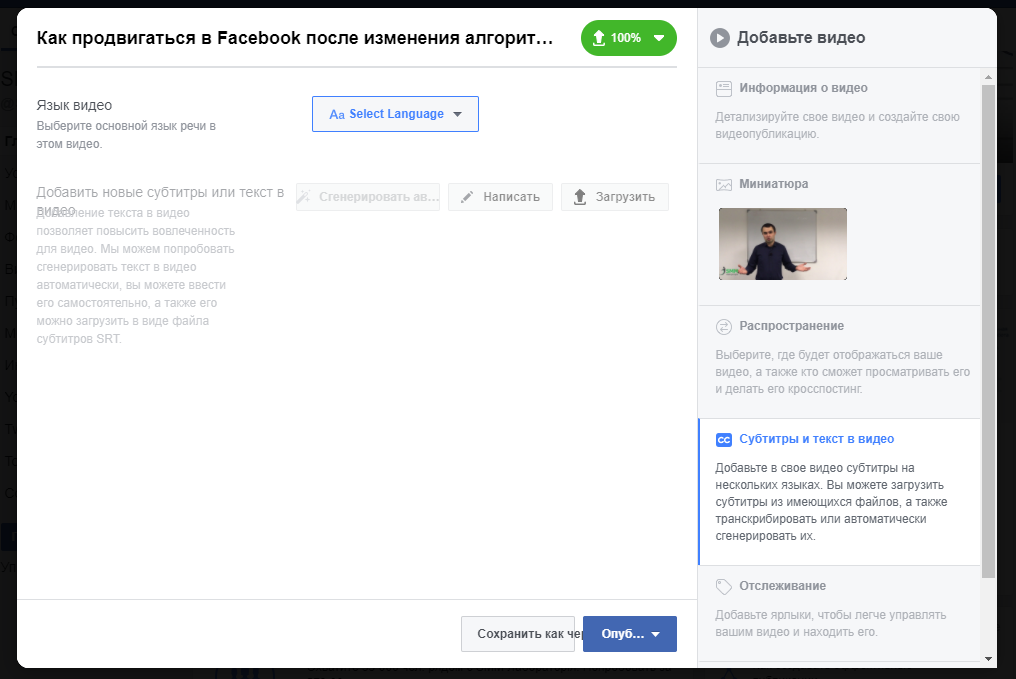This screenshot has width=1016, height=679.
Task: Click the Язык видео label
Action: click(75, 106)
